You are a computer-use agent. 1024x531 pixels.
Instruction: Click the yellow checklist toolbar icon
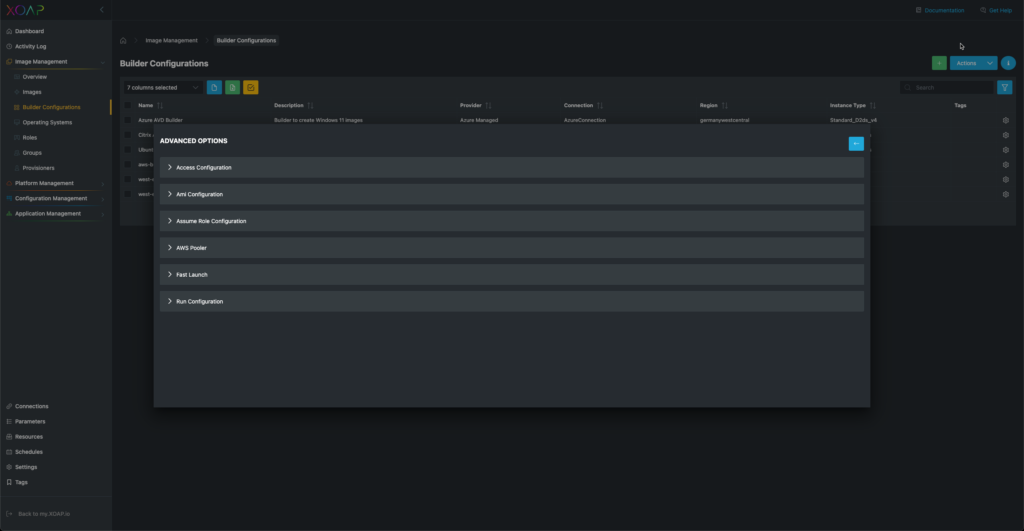[251, 88]
